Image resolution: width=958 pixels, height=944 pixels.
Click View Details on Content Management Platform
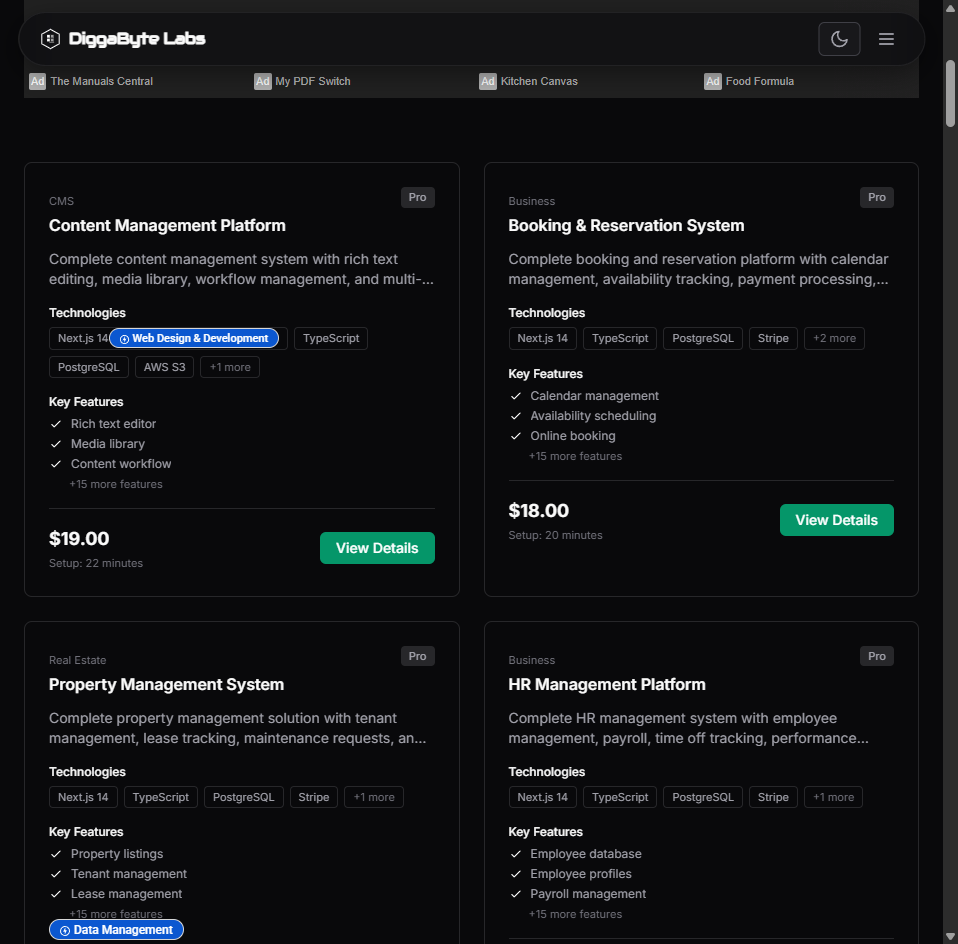(x=377, y=547)
